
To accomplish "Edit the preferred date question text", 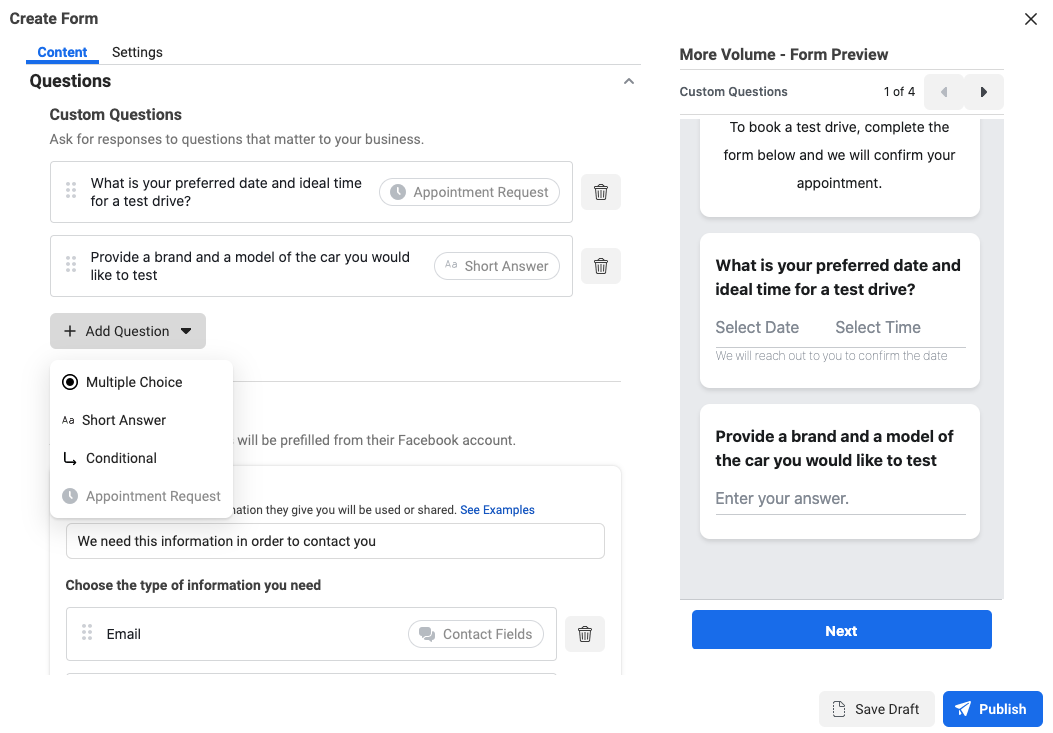I will (226, 192).
